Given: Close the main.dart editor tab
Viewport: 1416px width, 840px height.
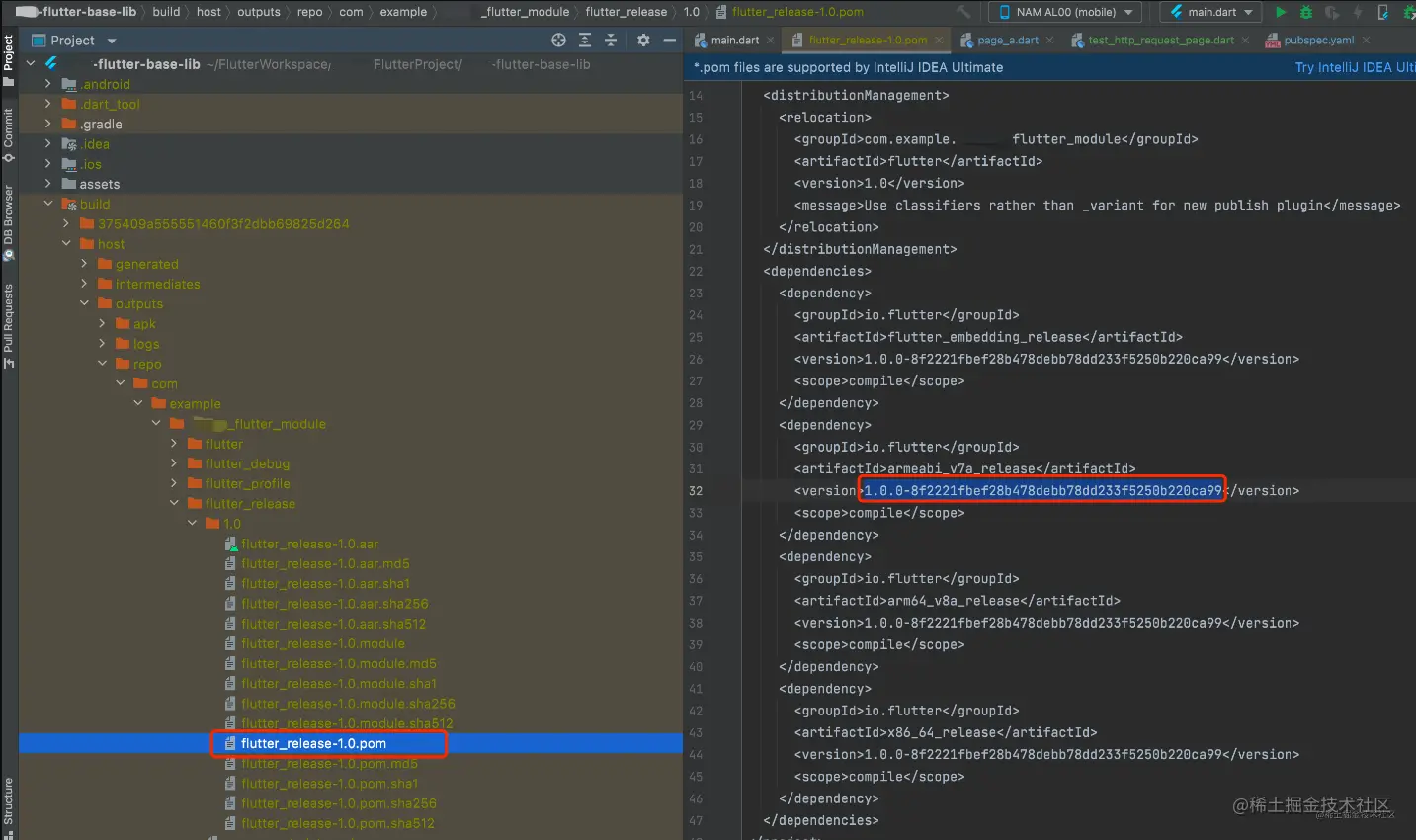Looking at the screenshot, I should click(x=771, y=41).
